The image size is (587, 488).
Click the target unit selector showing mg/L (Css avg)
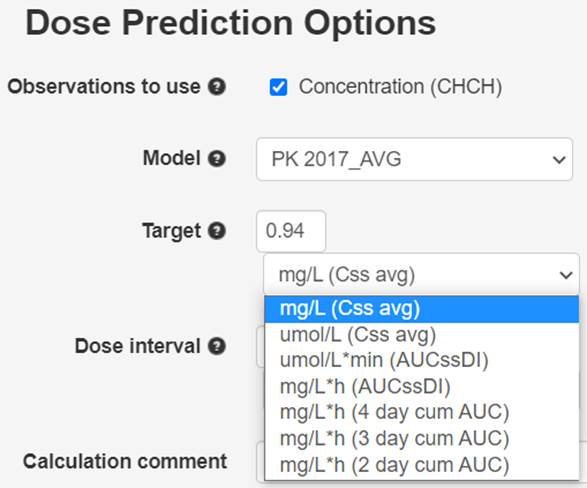click(422, 274)
